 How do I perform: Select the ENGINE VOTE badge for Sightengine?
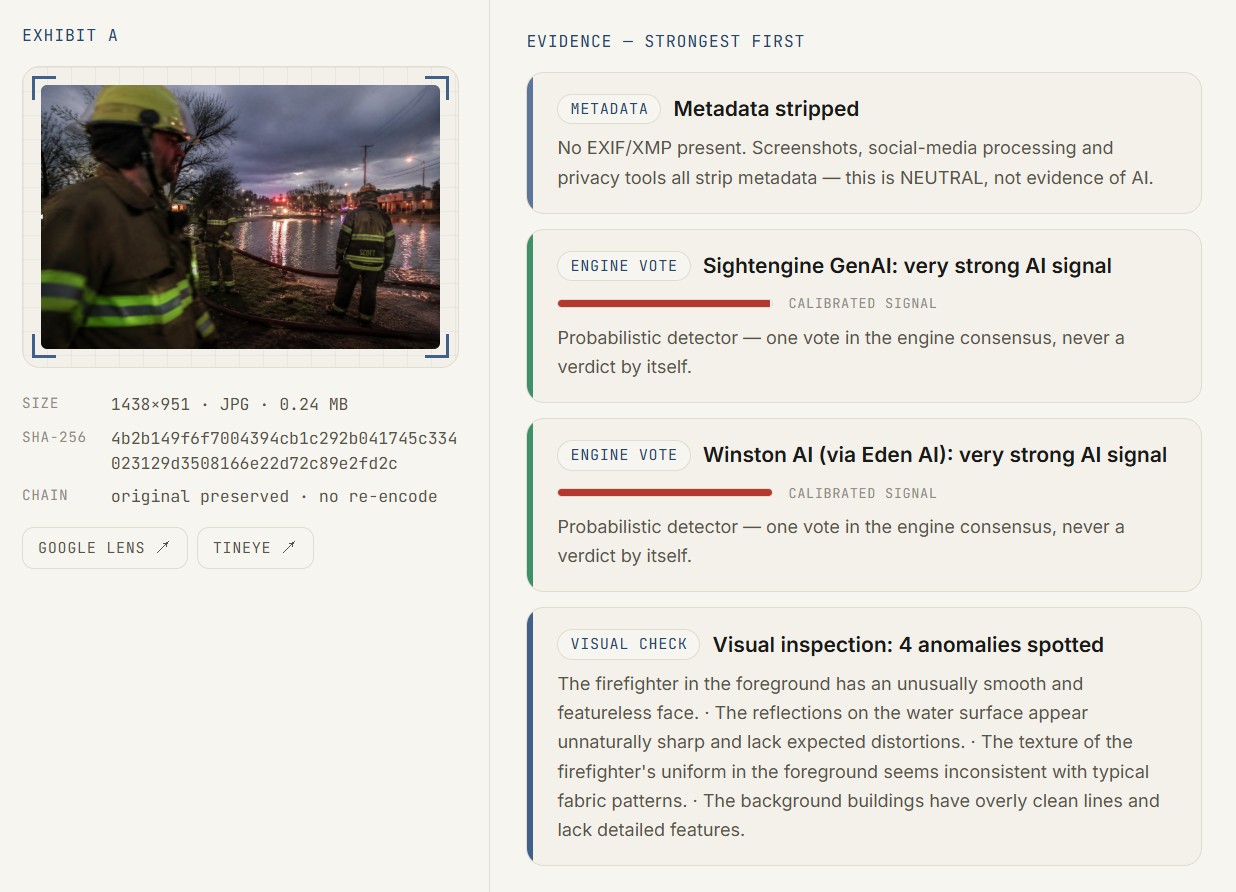pyautogui.click(x=624, y=266)
